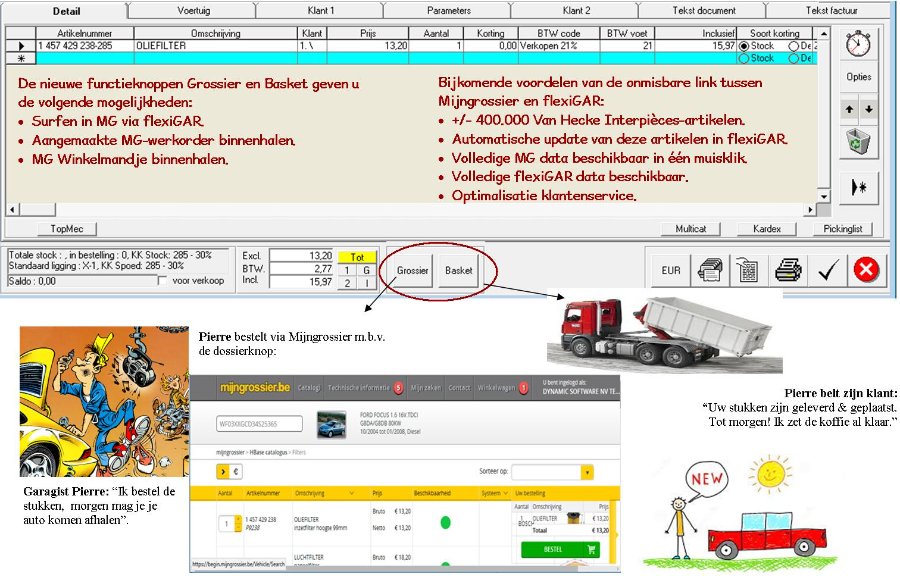Open Mijn zaken in mijngrossier
This screenshot has height=576, width=900.
coord(425,388)
